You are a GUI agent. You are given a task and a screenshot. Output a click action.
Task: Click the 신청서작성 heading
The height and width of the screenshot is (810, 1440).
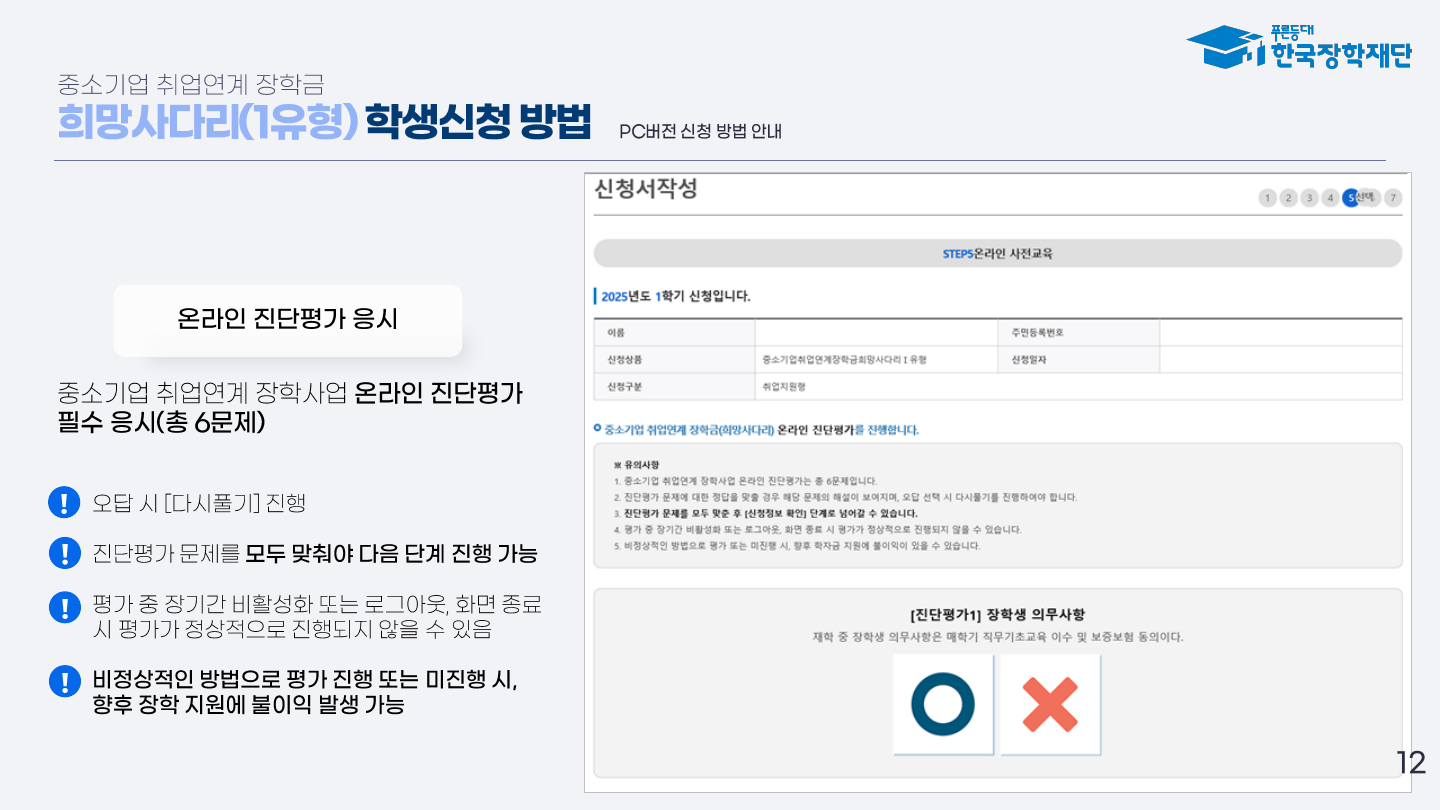pos(645,189)
